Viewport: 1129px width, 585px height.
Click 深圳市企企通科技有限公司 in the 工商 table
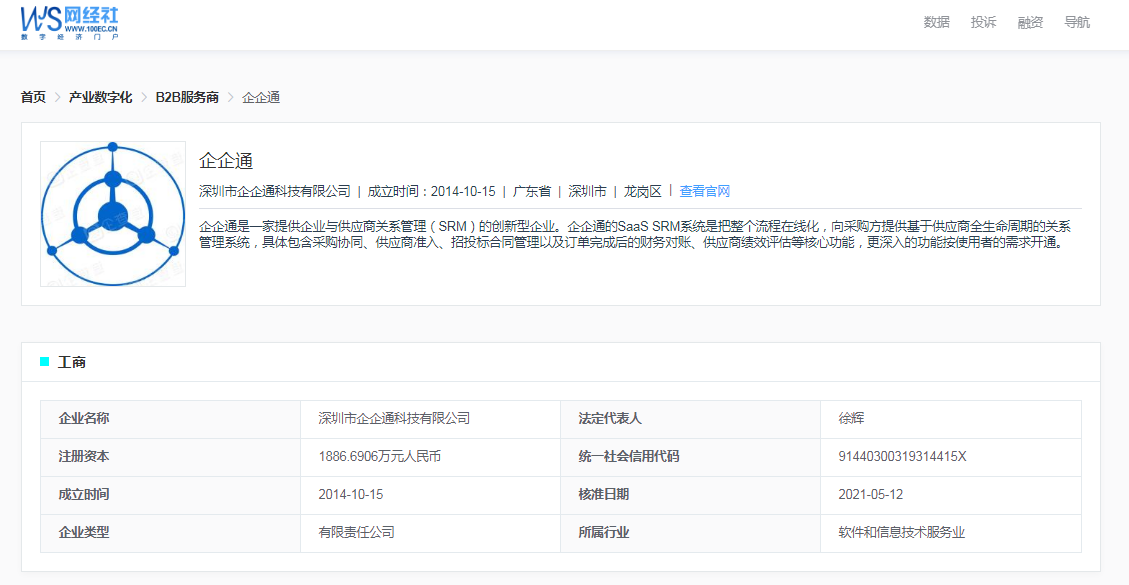click(395, 419)
